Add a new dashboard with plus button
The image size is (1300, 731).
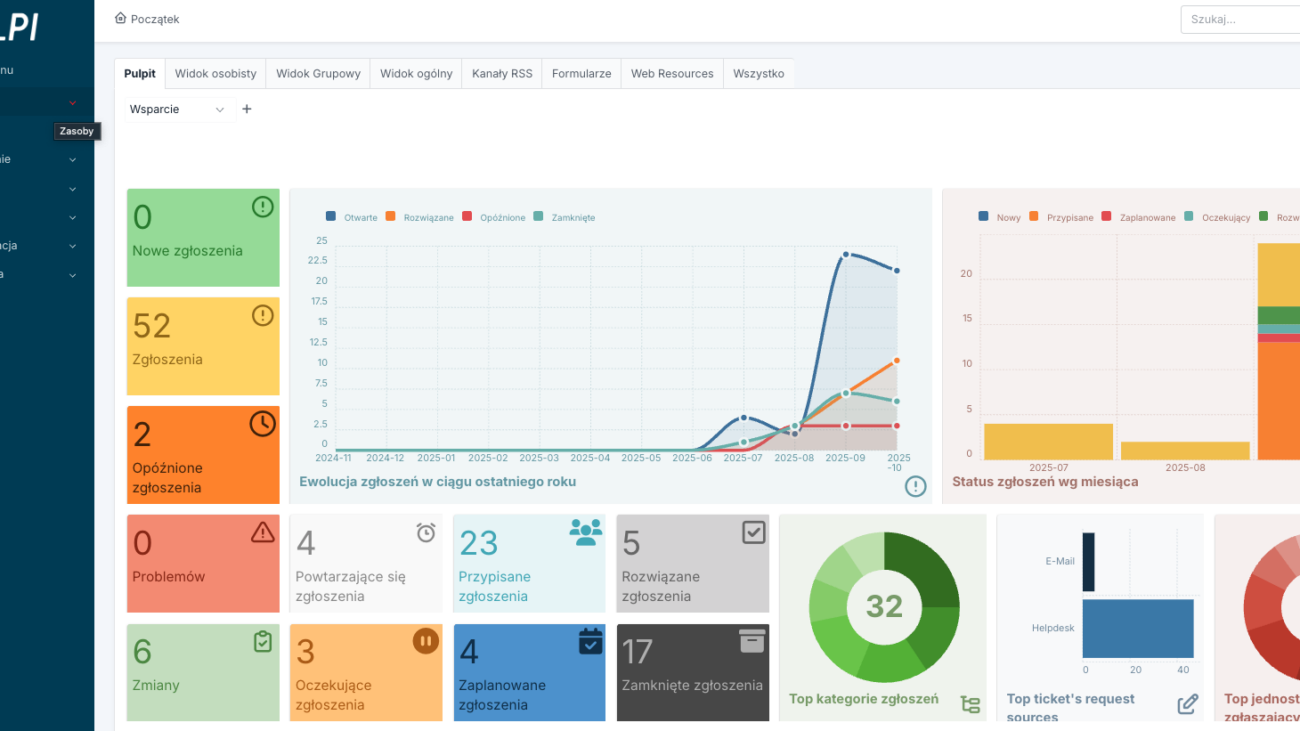pos(247,109)
